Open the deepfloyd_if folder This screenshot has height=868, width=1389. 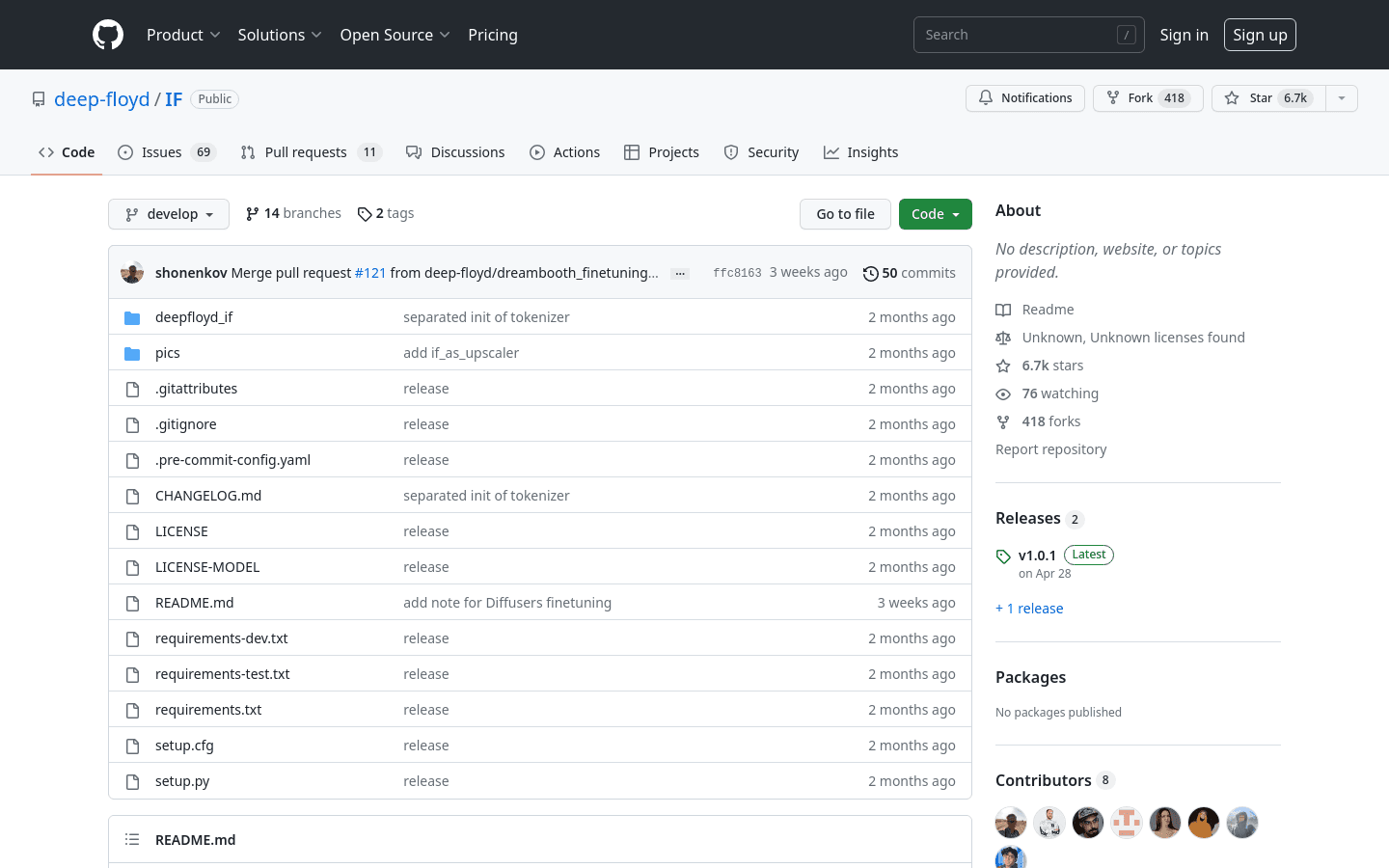coord(194,317)
